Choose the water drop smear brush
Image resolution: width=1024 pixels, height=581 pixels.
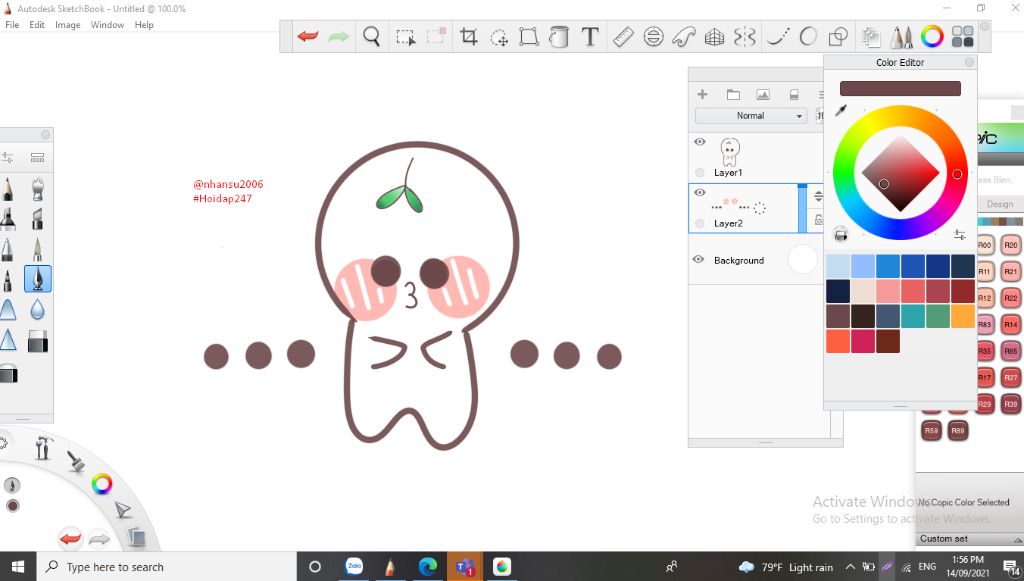point(37,309)
